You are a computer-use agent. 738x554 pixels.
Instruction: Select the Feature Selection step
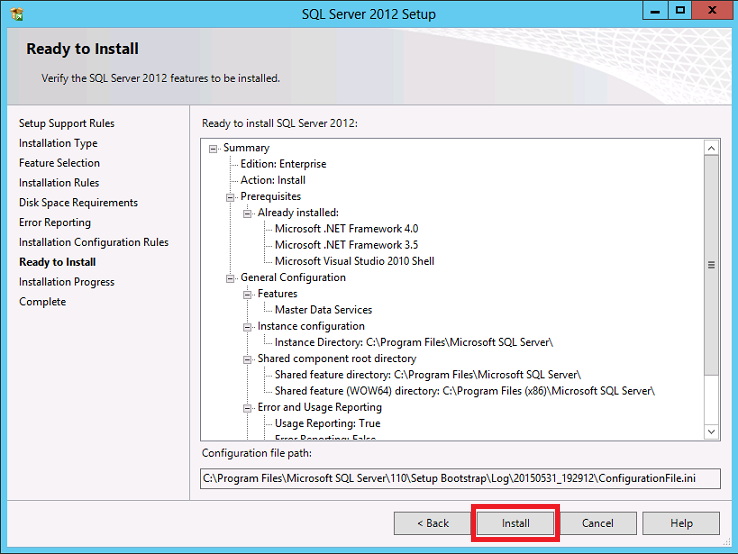coord(59,163)
